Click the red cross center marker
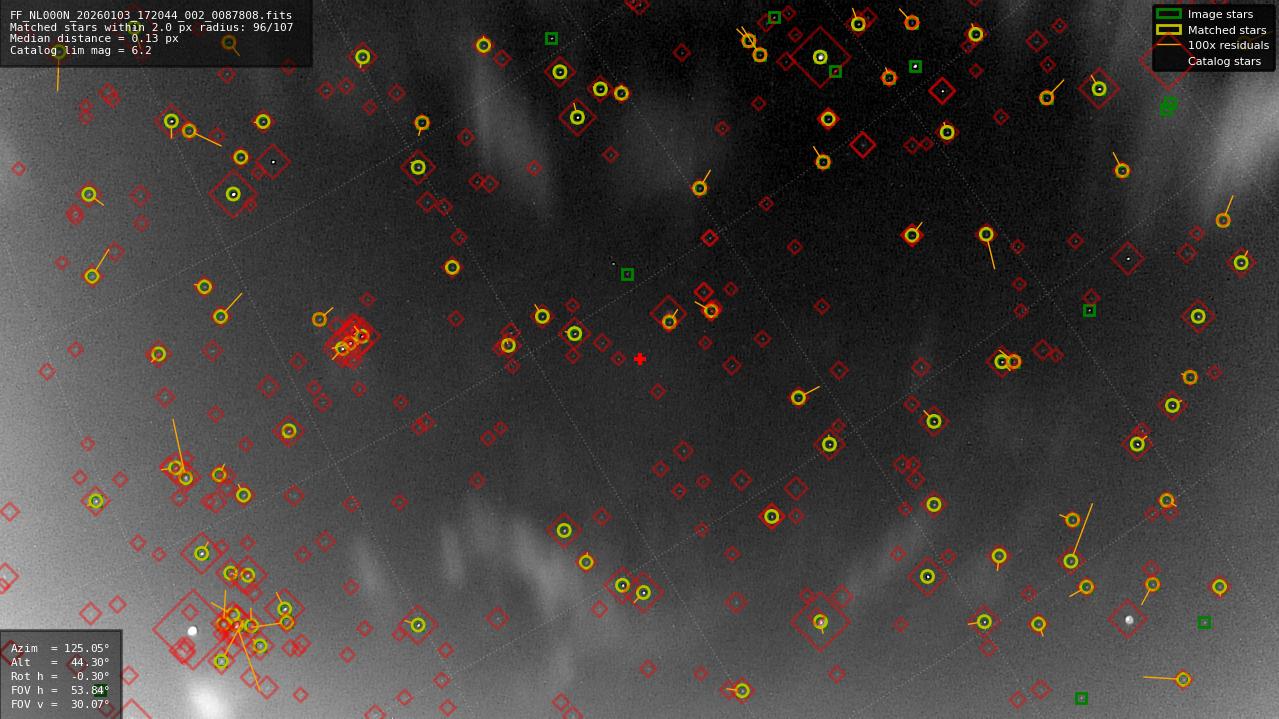Screen dimensions: 1279x719 tap(640, 359)
